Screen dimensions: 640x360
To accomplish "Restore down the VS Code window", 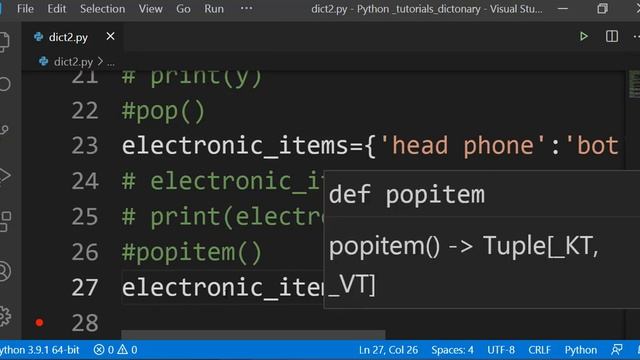I will tap(602, 9).
